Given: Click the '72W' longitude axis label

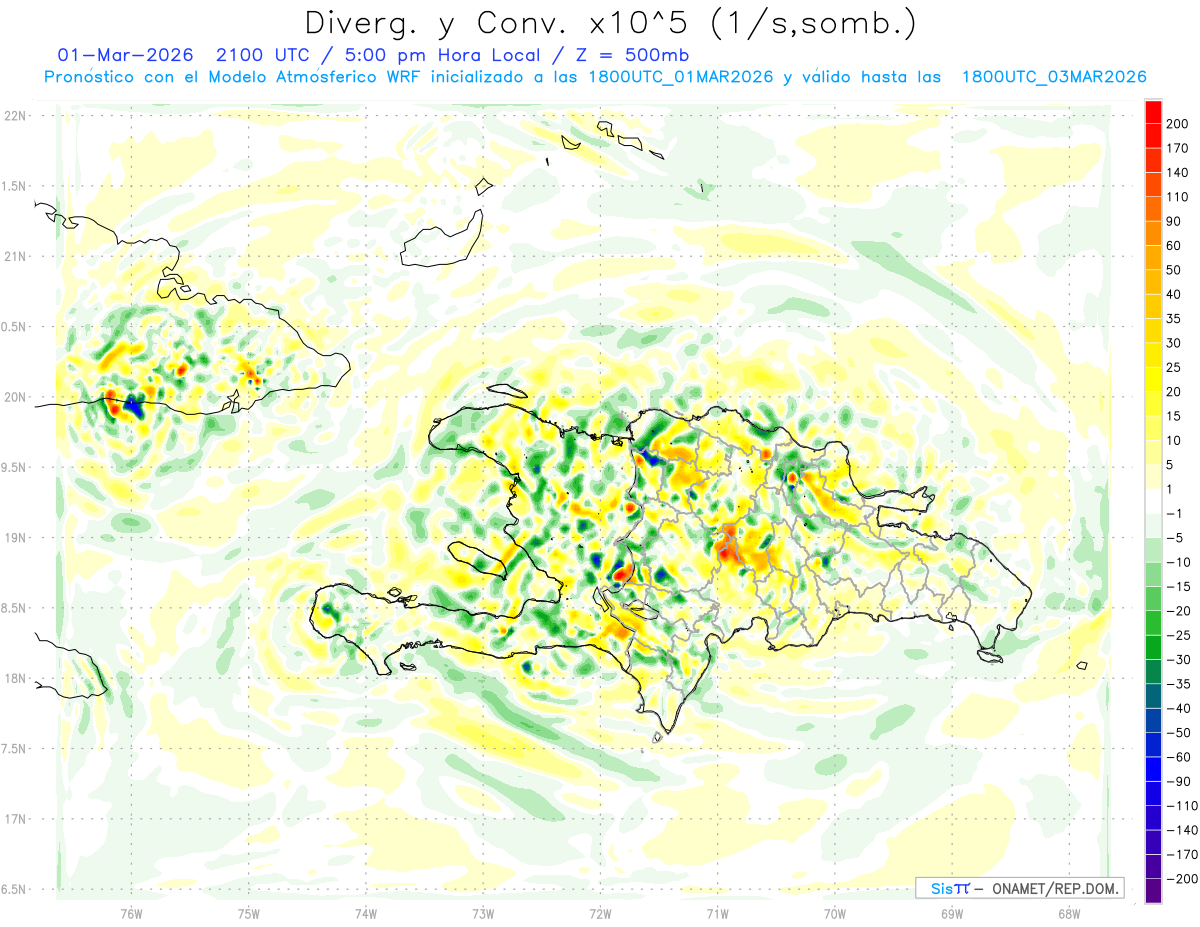Looking at the screenshot, I should click(600, 913).
